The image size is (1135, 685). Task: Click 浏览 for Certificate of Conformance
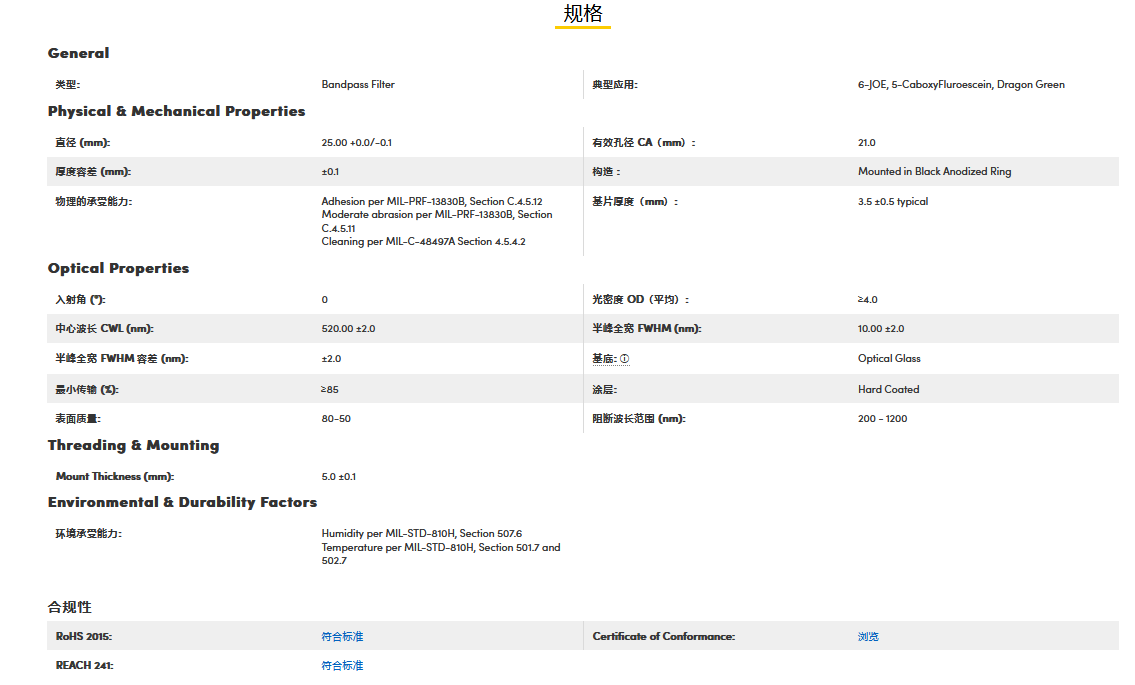tap(868, 637)
